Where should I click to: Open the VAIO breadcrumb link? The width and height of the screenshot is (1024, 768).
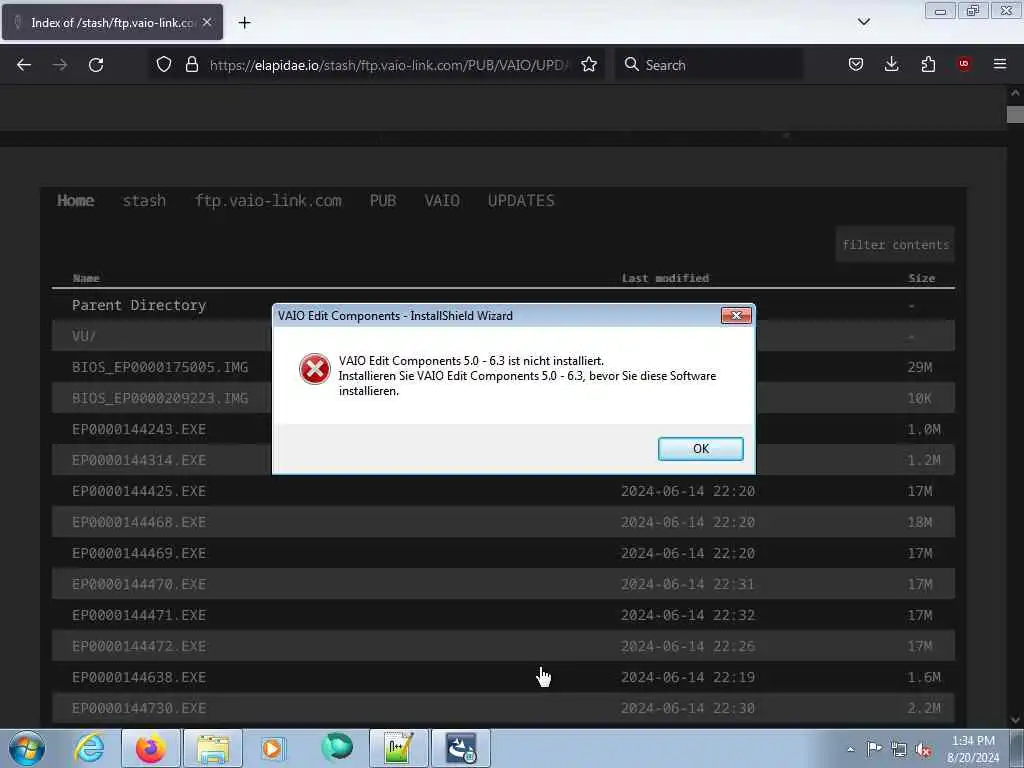442,200
